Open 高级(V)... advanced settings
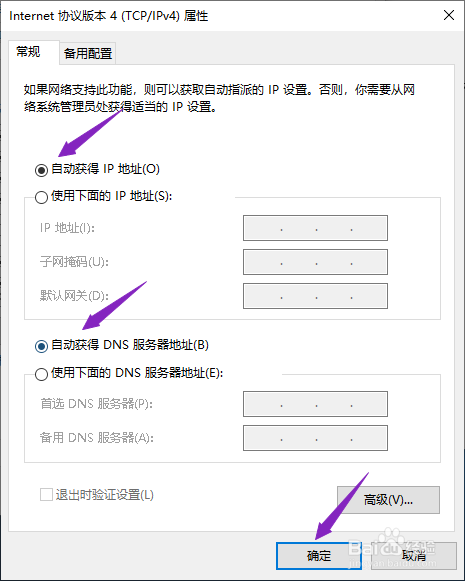 pos(388,500)
